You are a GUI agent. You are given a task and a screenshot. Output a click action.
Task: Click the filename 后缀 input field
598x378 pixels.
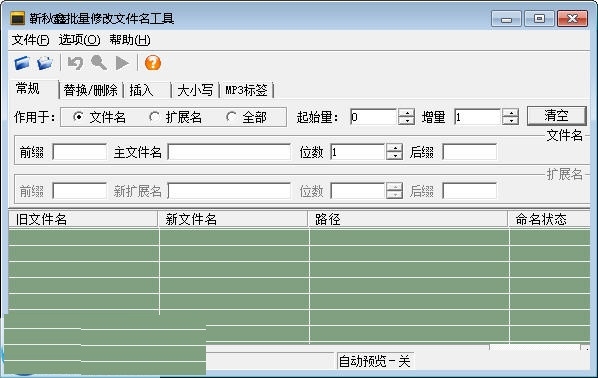pos(469,152)
